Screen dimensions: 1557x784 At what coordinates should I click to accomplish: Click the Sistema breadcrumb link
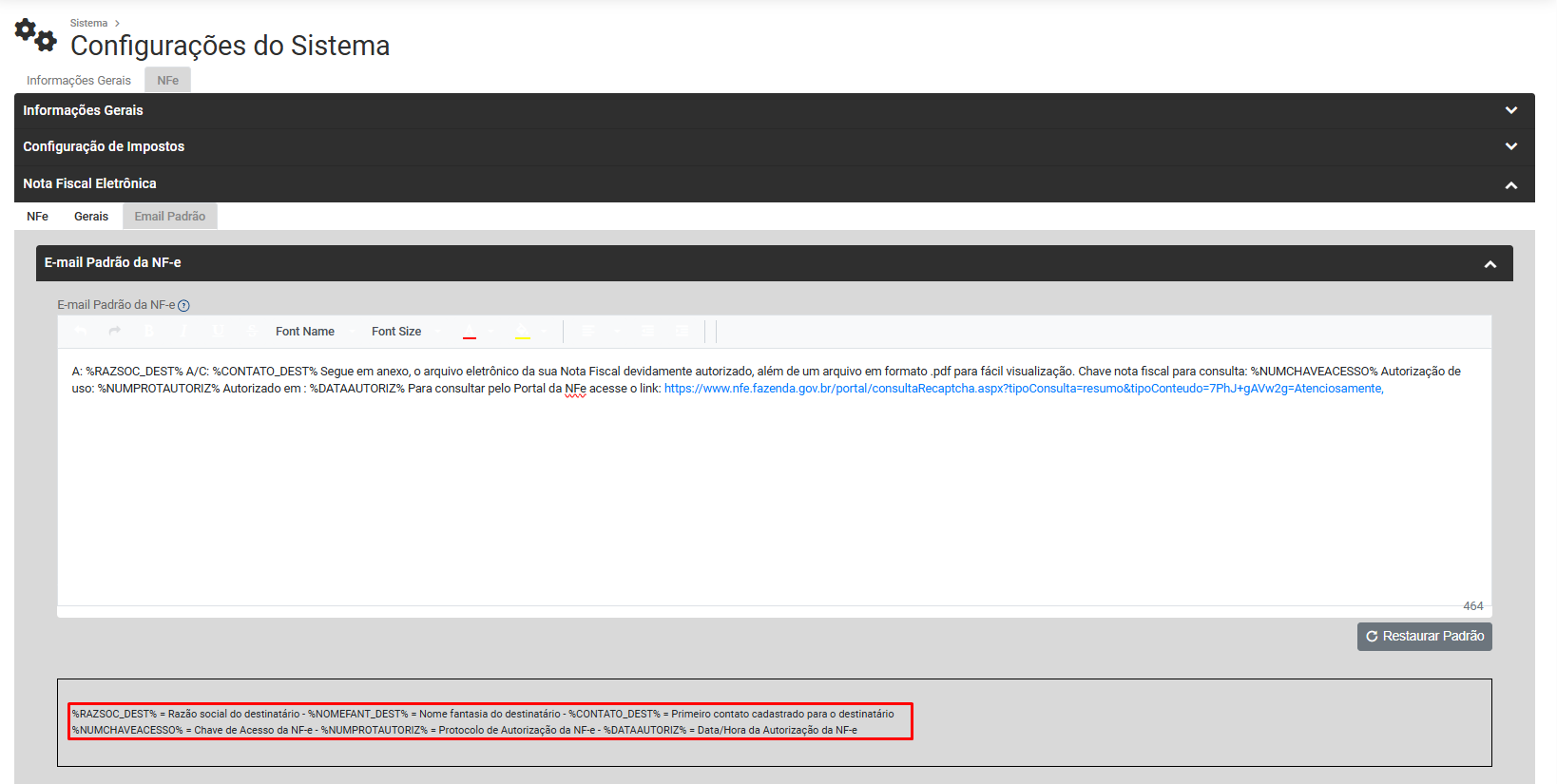pyautogui.click(x=88, y=23)
